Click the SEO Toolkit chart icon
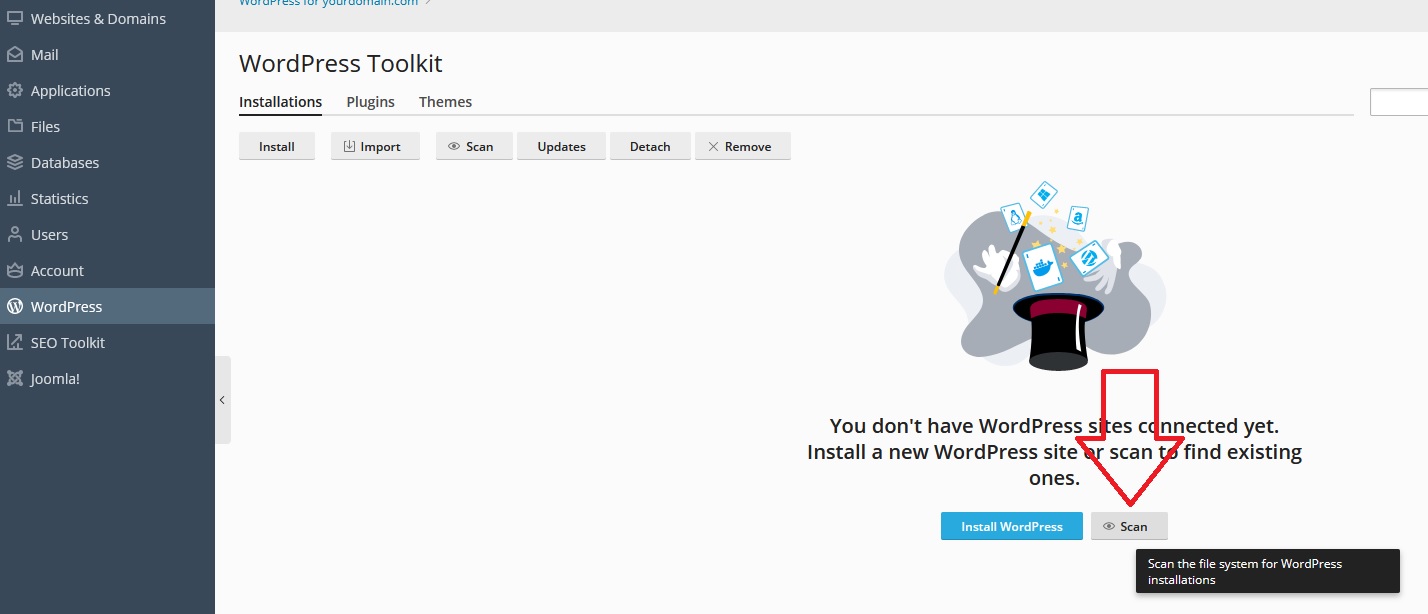 coord(15,343)
